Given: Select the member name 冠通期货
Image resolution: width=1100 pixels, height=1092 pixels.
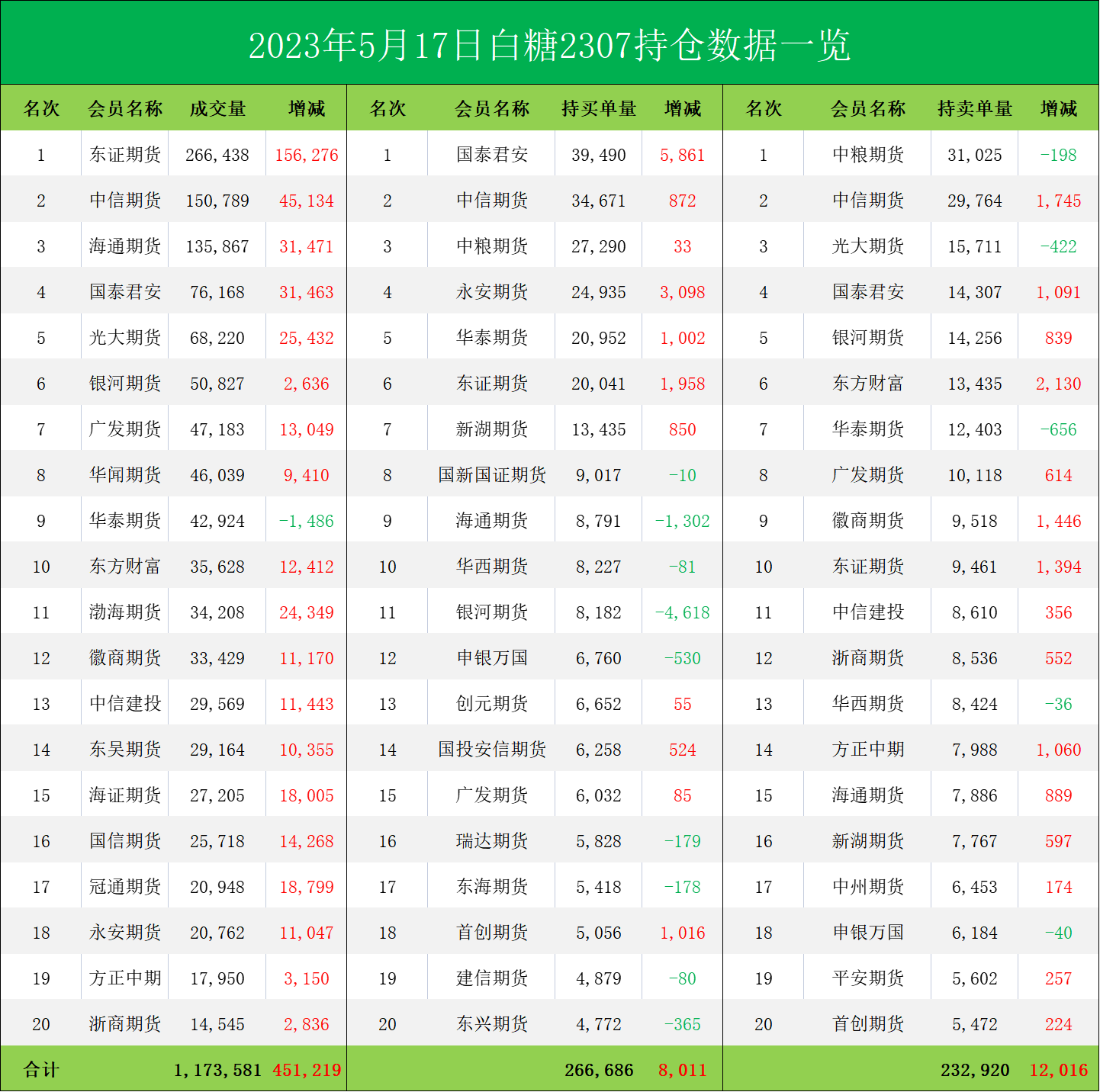Looking at the screenshot, I should (x=125, y=886).
